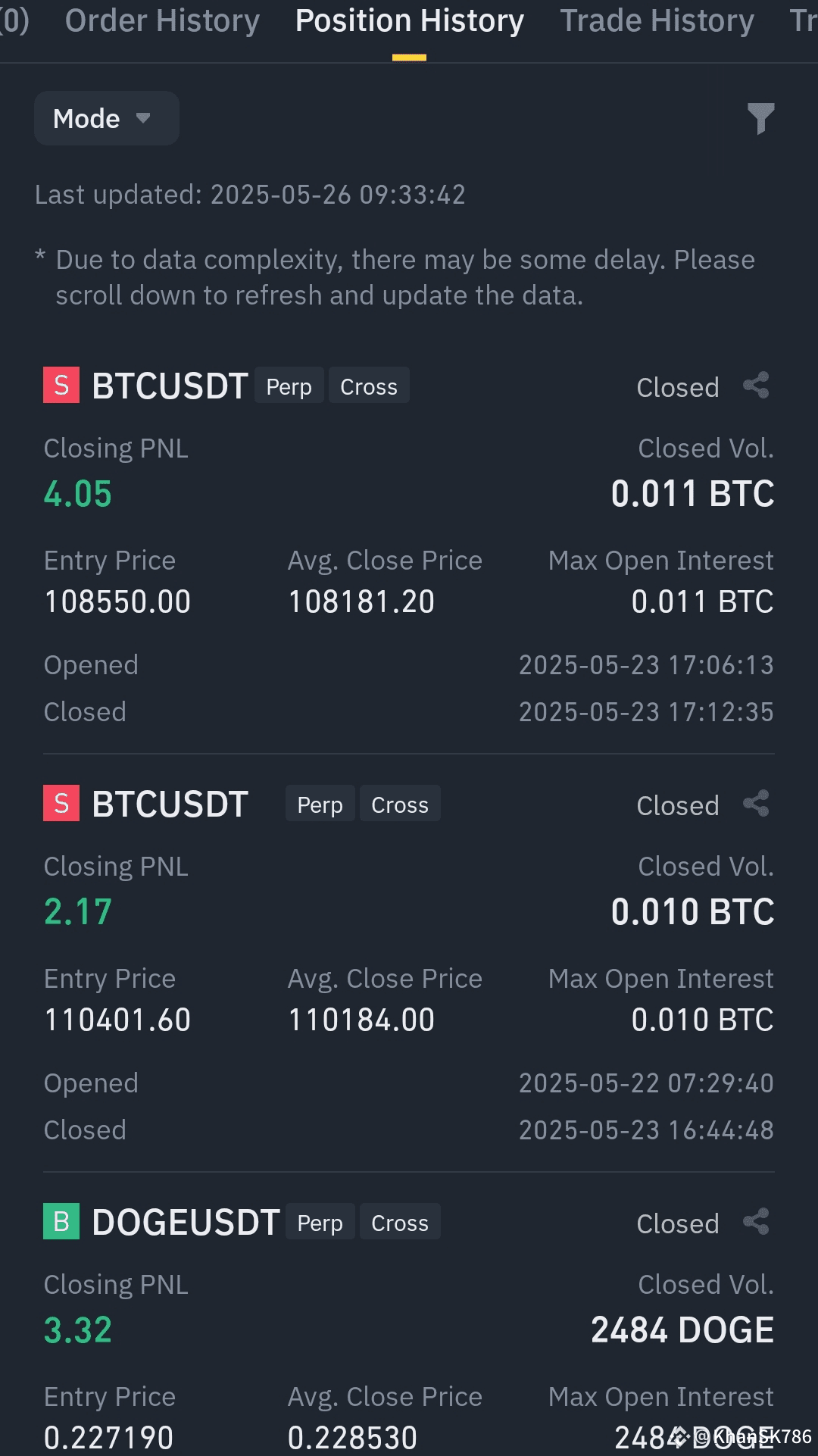The height and width of the screenshot is (1456, 818).
Task: Click the Mode dropdown arrow
Action: tap(143, 118)
